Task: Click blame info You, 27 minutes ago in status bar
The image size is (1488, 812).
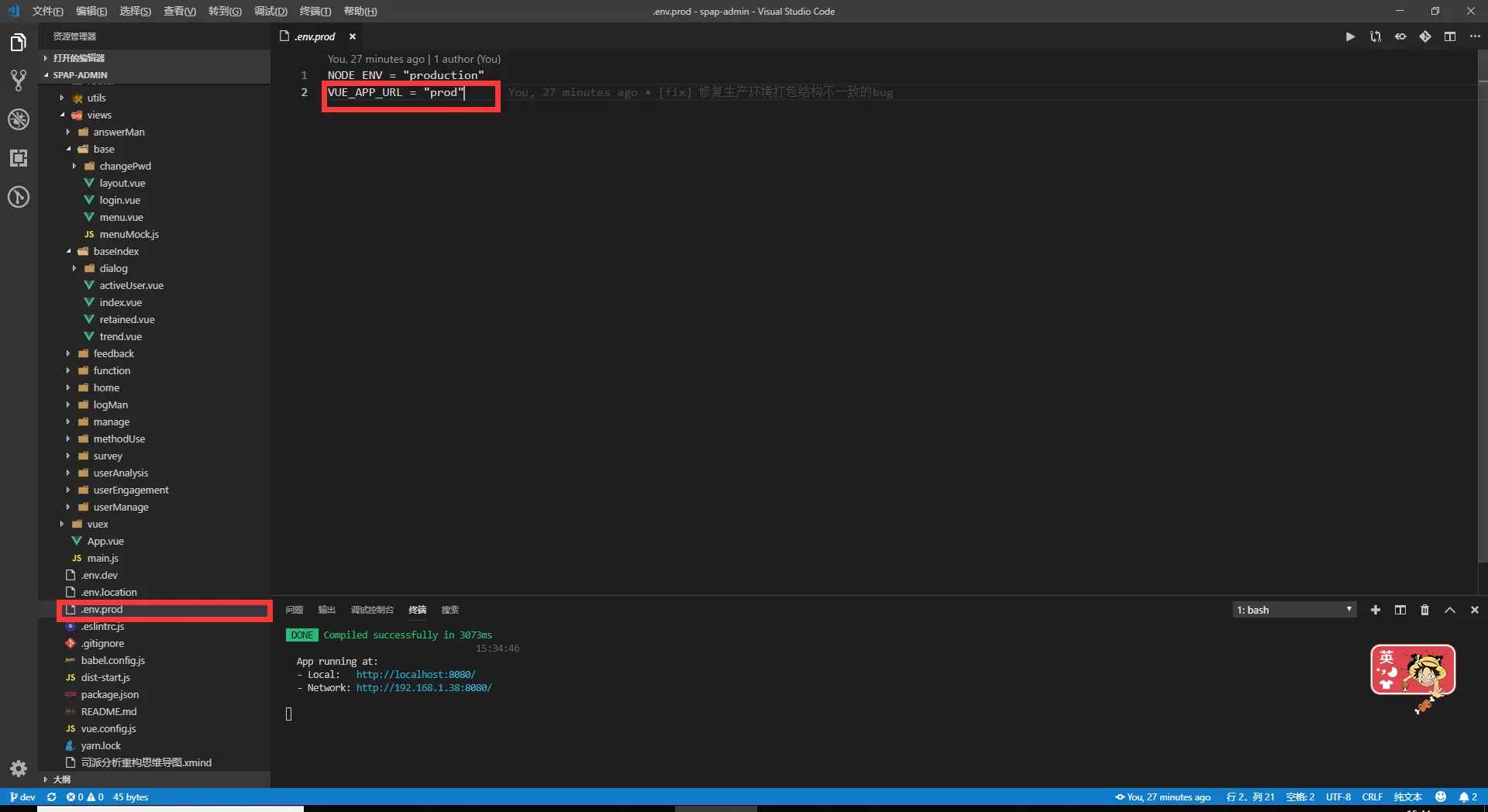Action: coord(1162,797)
